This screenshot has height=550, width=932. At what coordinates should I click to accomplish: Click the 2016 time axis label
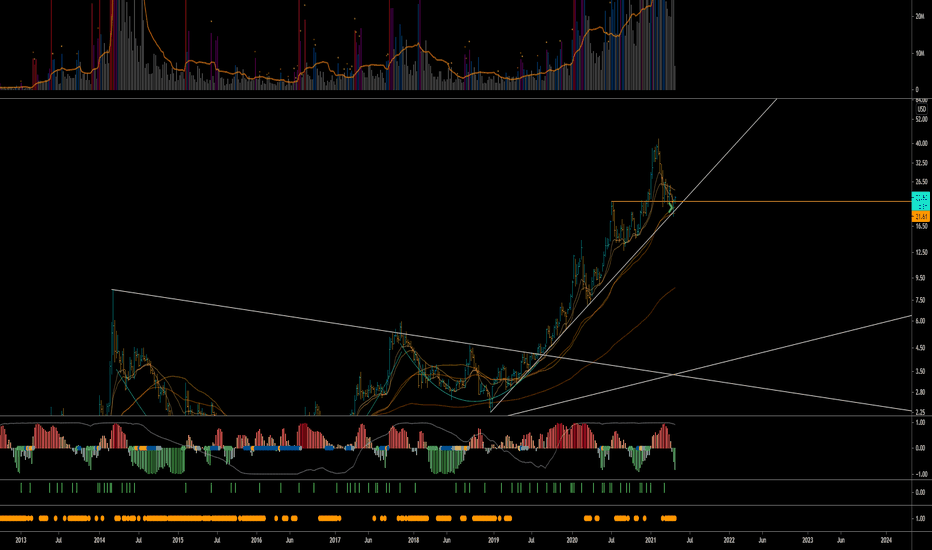point(256,540)
